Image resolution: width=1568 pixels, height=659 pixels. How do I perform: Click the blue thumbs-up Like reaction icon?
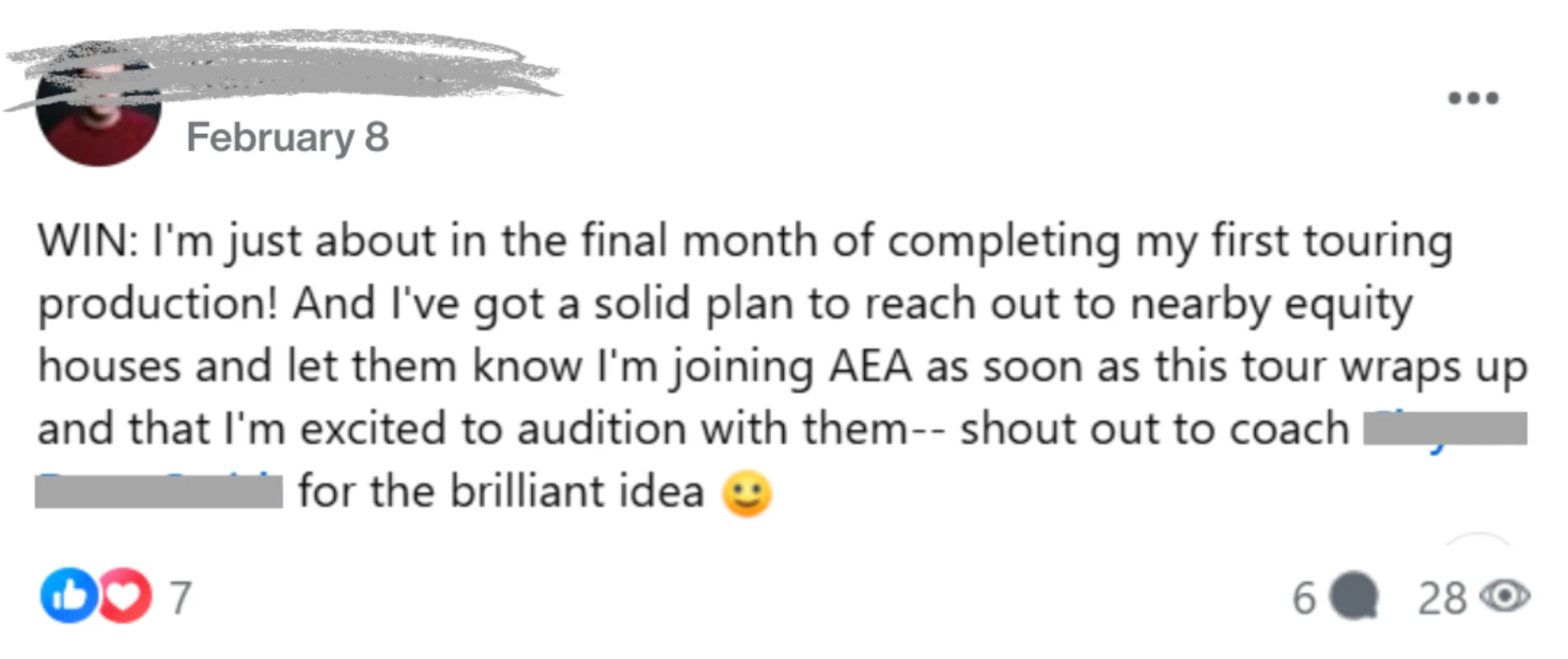tap(69, 596)
